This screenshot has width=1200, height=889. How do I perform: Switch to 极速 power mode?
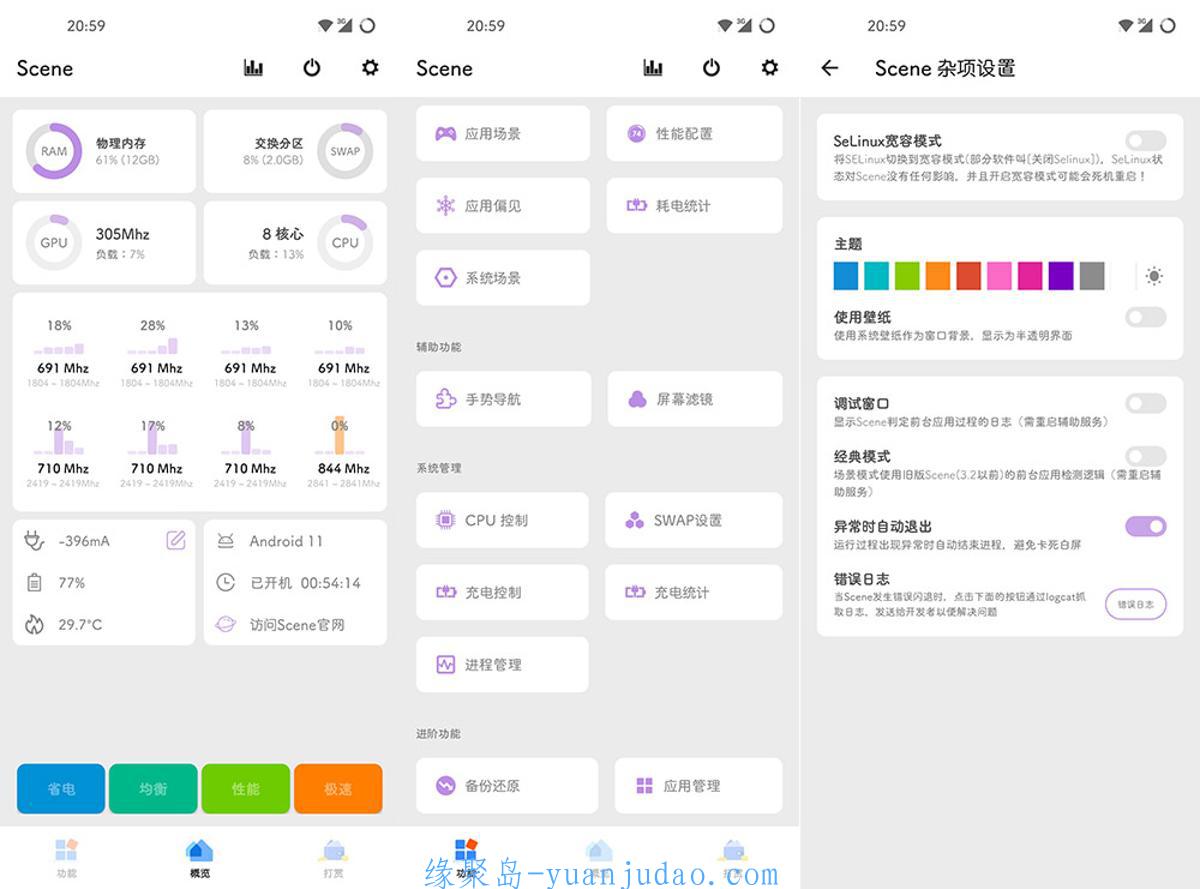pyautogui.click(x=338, y=789)
